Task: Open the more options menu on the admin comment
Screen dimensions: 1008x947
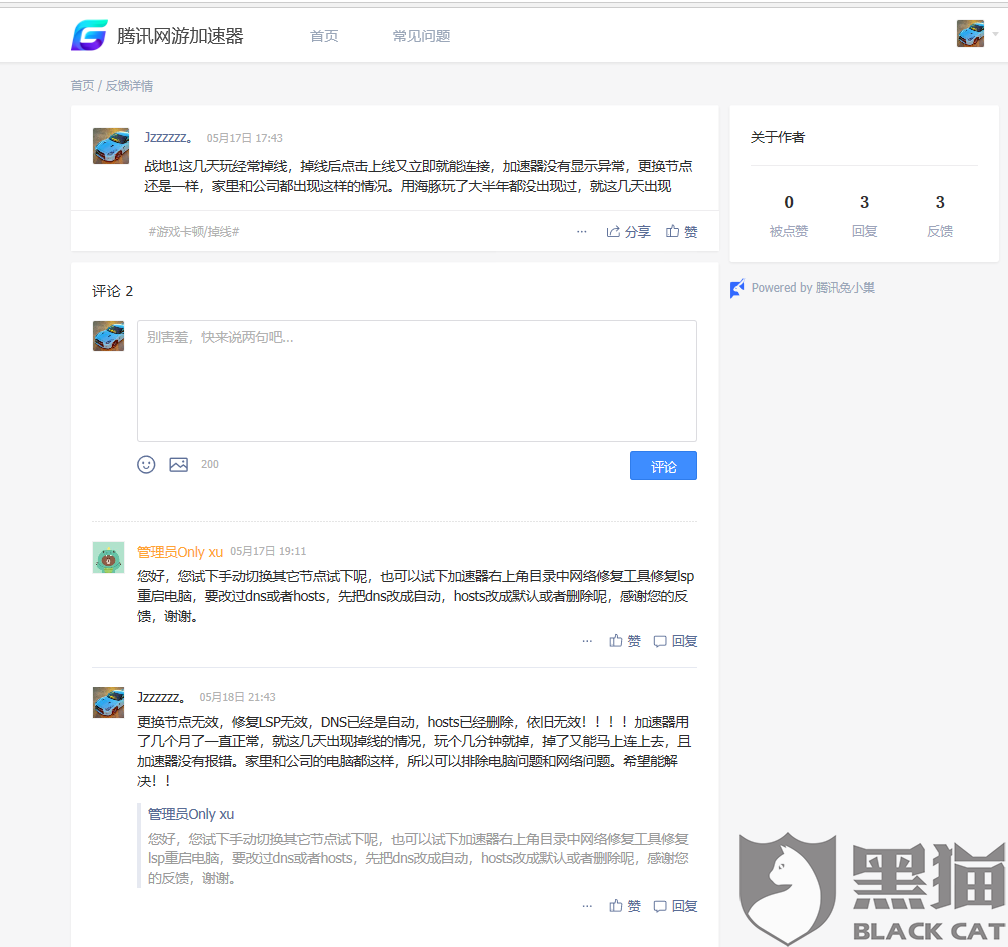Action: point(587,641)
